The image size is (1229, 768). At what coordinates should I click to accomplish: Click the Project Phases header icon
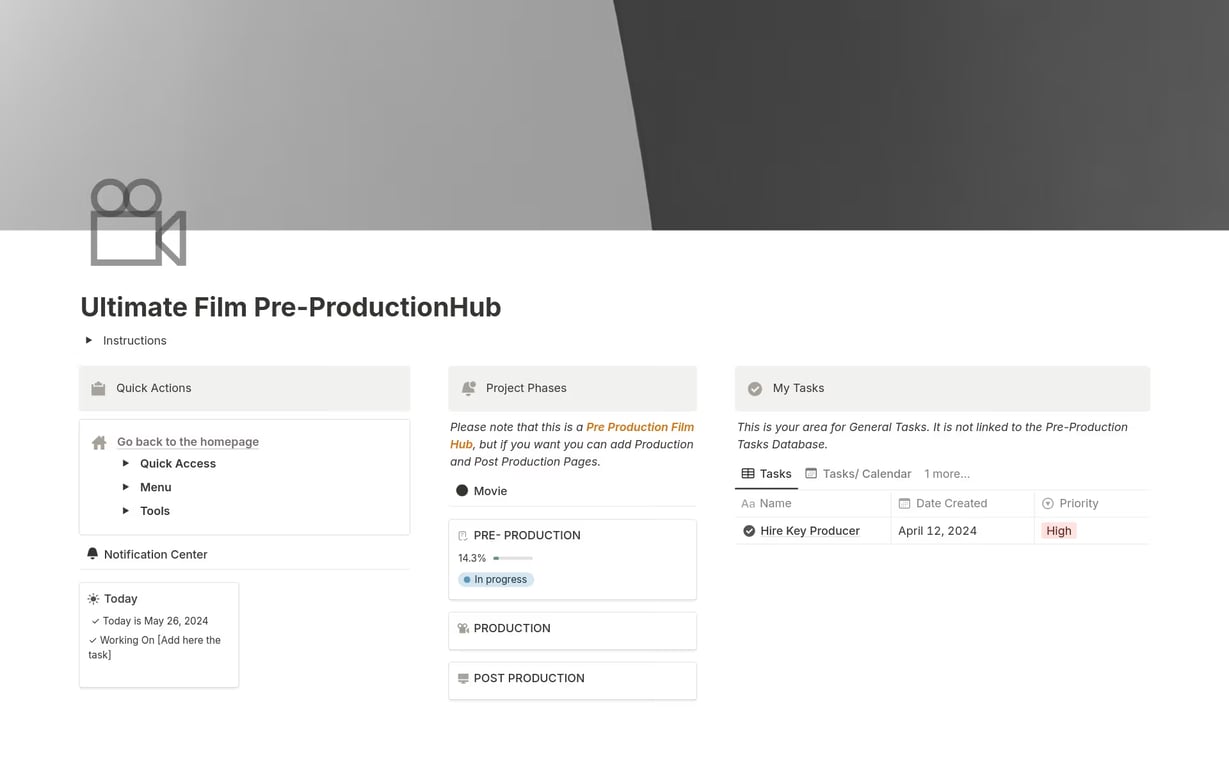(x=468, y=388)
